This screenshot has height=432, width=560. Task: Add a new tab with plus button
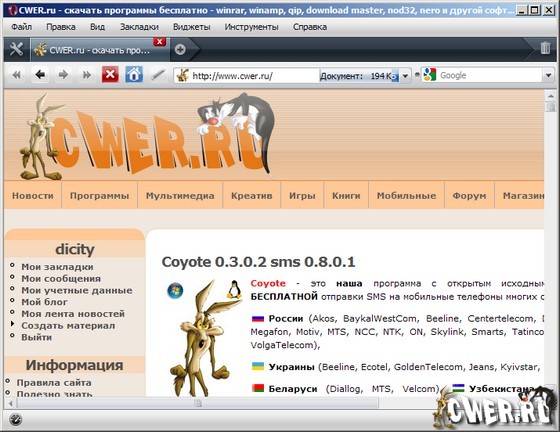point(180,50)
